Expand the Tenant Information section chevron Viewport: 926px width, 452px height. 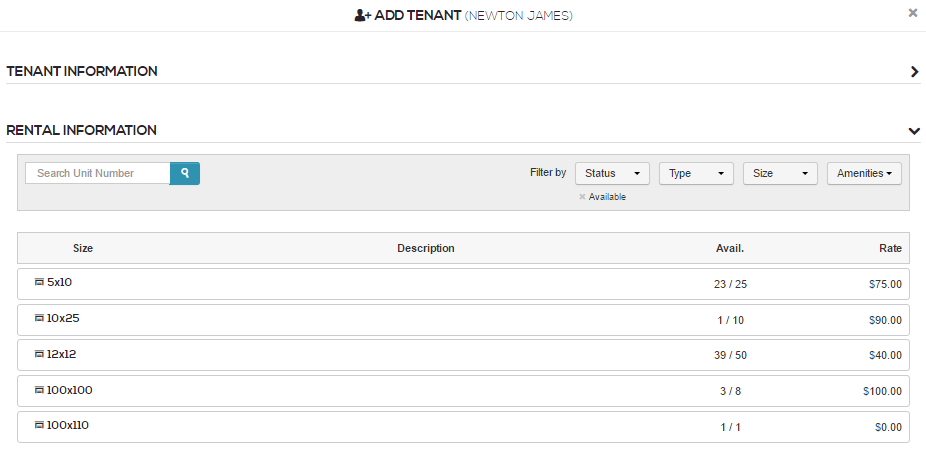point(915,71)
